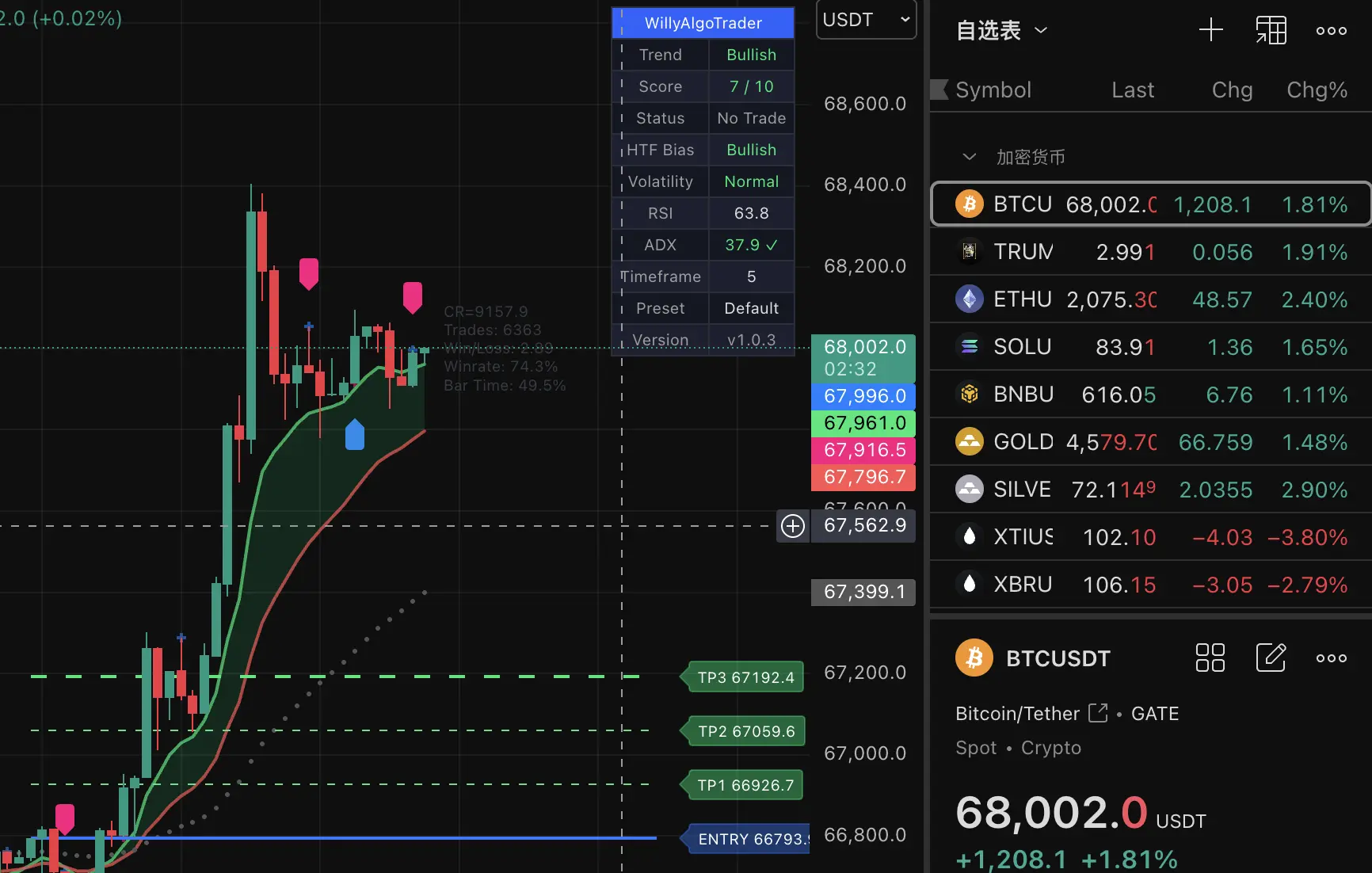Image resolution: width=1372 pixels, height=873 pixels.
Task: Click the No Trade status value
Action: pyautogui.click(x=752, y=118)
